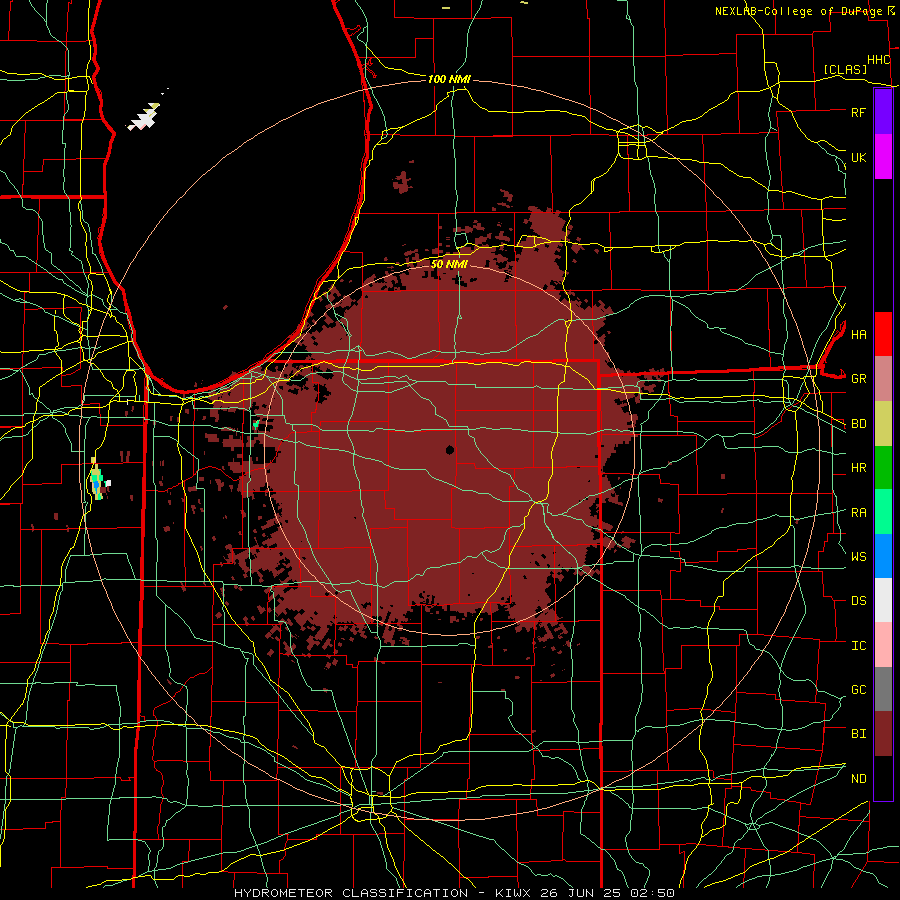Click the HYDROMETEOR CLASSIFICATION KIWX title text
The width and height of the screenshot is (900, 900).
[454, 893]
